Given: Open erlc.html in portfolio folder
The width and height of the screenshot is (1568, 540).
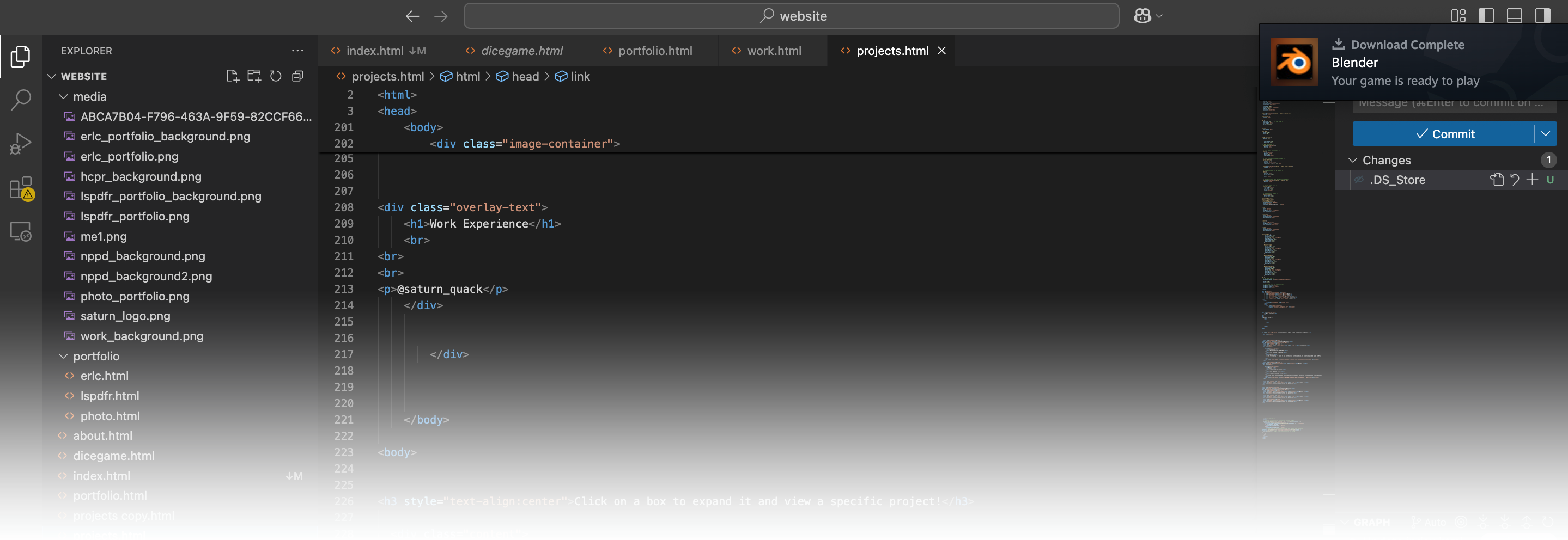Looking at the screenshot, I should click(104, 376).
